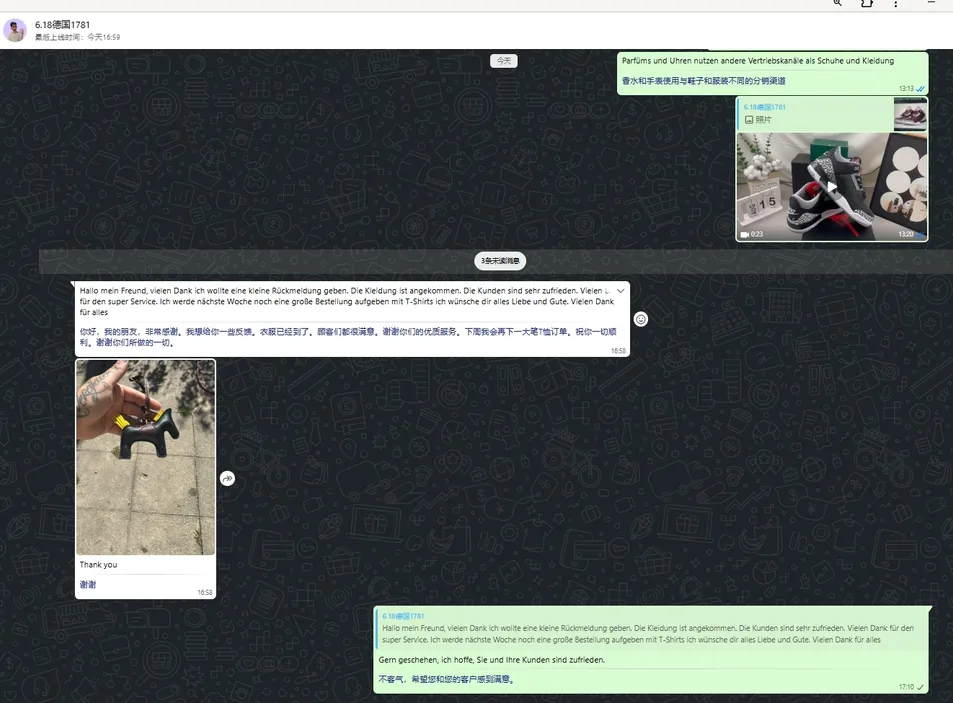Click the 'Thank you' photo caption

(x=99, y=565)
